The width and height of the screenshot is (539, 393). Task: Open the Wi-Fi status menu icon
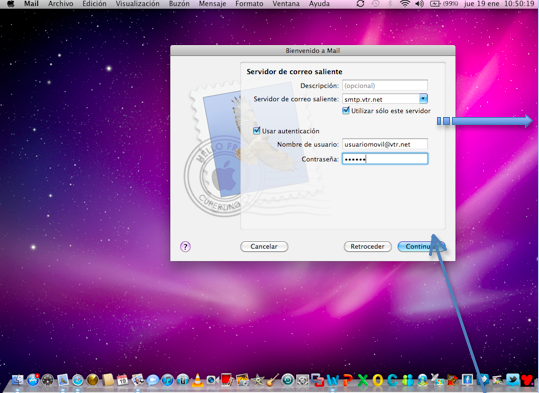[405, 4]
